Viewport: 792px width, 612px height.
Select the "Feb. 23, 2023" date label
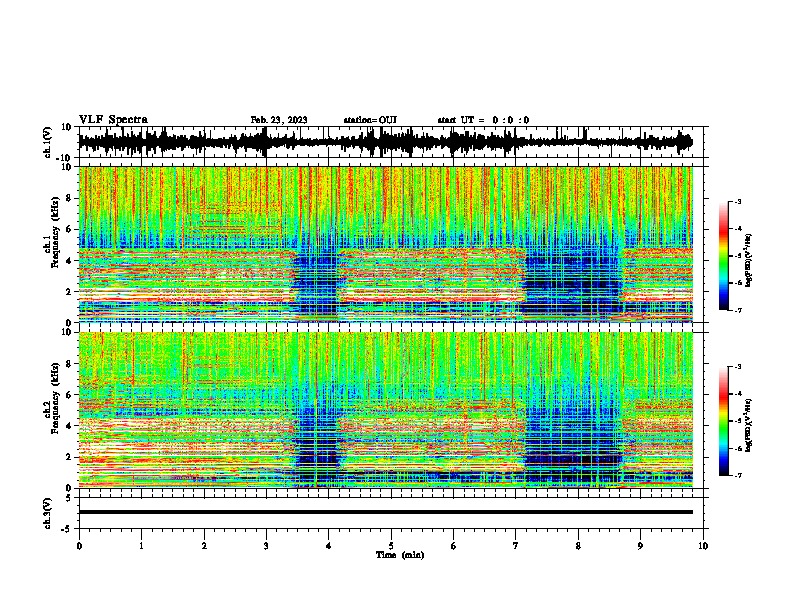pyautogui.click(x=279, y=120)
